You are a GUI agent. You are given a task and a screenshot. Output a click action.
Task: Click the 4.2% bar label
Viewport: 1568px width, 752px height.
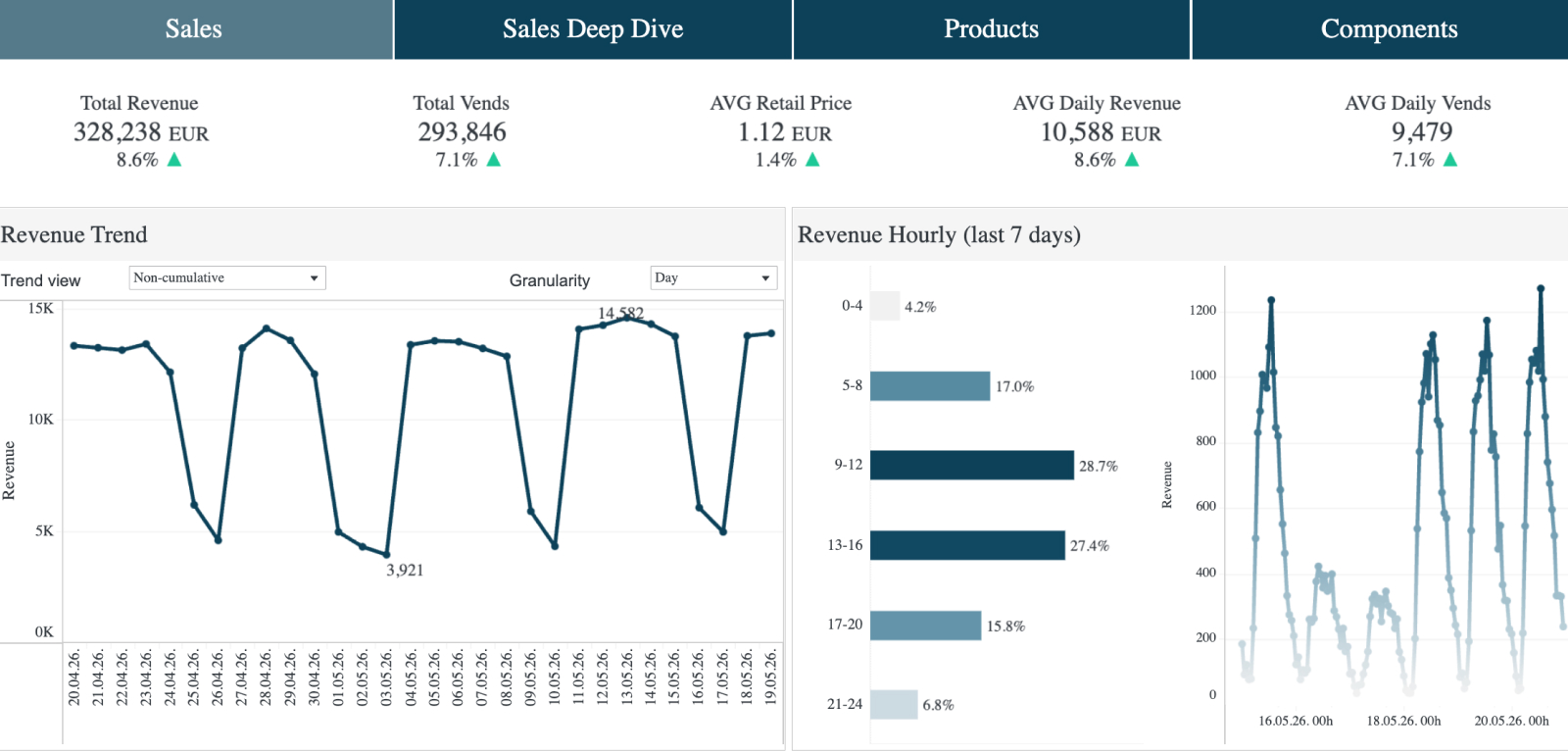(x=920, y=307)
